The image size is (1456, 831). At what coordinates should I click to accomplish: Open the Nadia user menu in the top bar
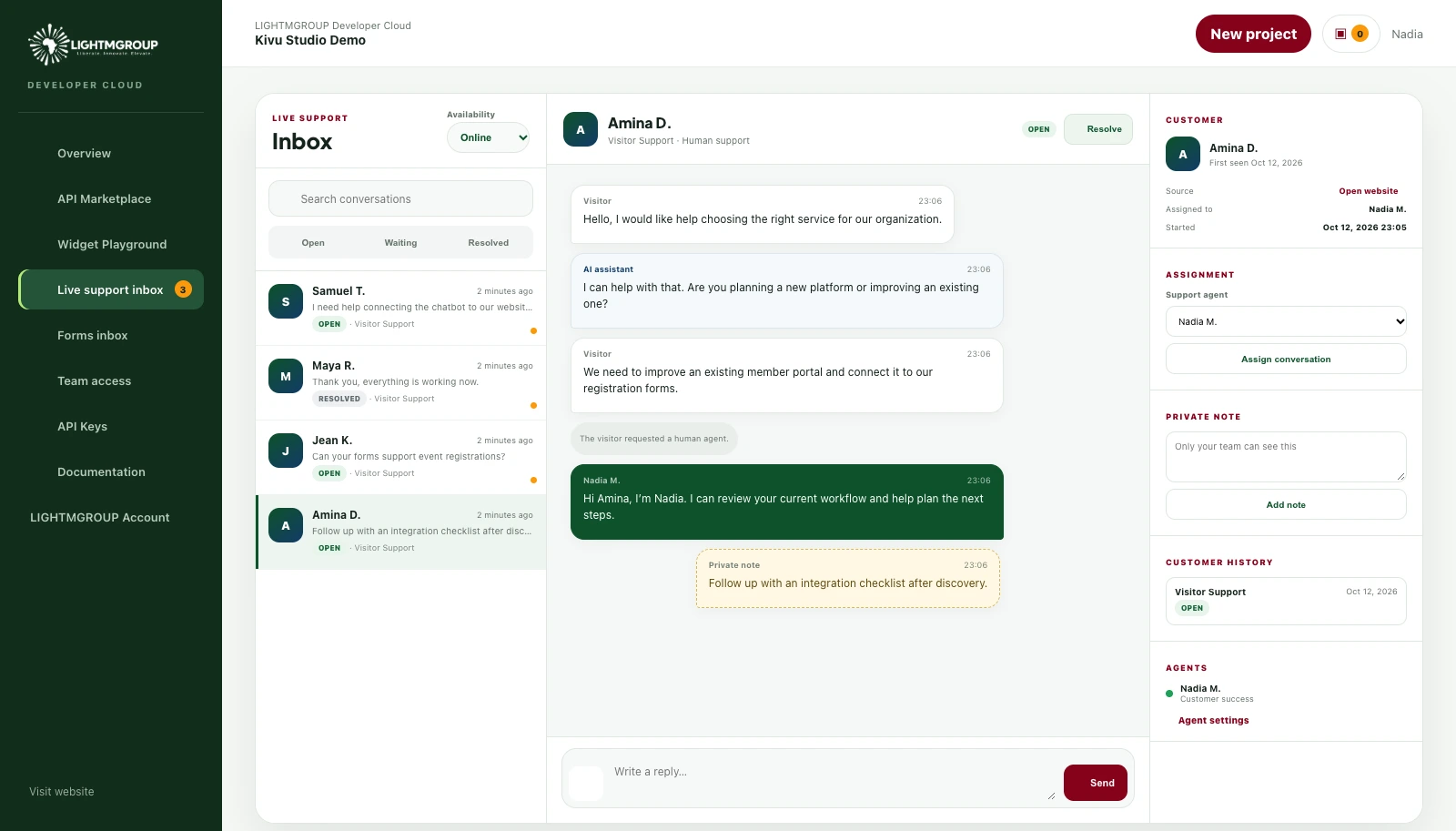coord(1407,34)
